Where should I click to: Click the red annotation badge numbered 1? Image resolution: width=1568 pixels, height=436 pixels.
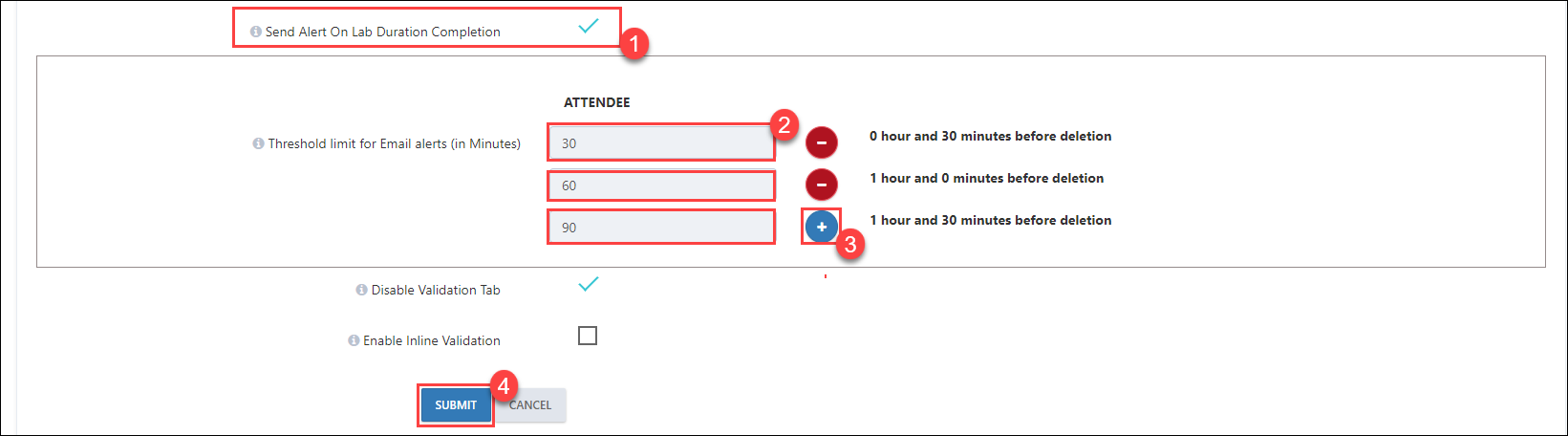[x=634, y=44]
